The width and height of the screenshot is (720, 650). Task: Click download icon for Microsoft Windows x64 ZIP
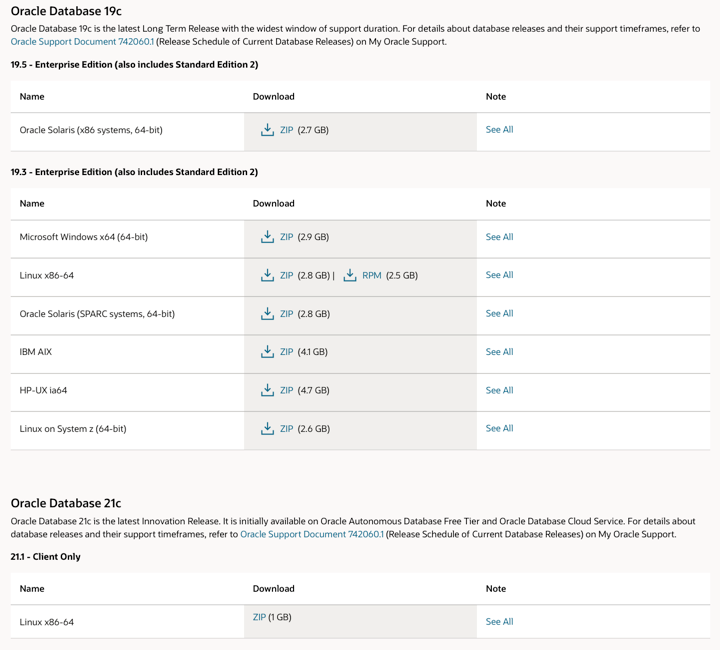pos(267,237)
